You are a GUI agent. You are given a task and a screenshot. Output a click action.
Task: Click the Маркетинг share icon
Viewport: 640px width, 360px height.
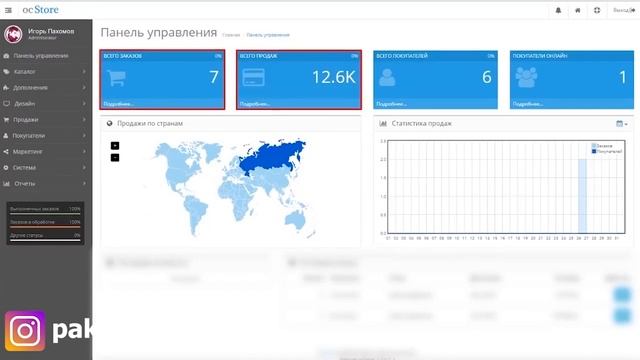(6, 151)
